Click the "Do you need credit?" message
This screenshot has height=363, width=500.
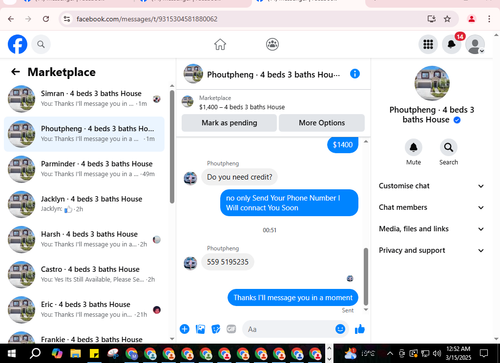pos(239,177)
